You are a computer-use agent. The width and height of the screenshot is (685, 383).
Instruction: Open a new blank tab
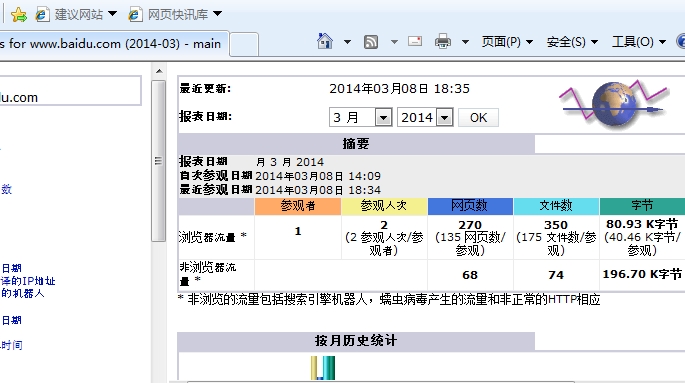[x=244, y=45]
